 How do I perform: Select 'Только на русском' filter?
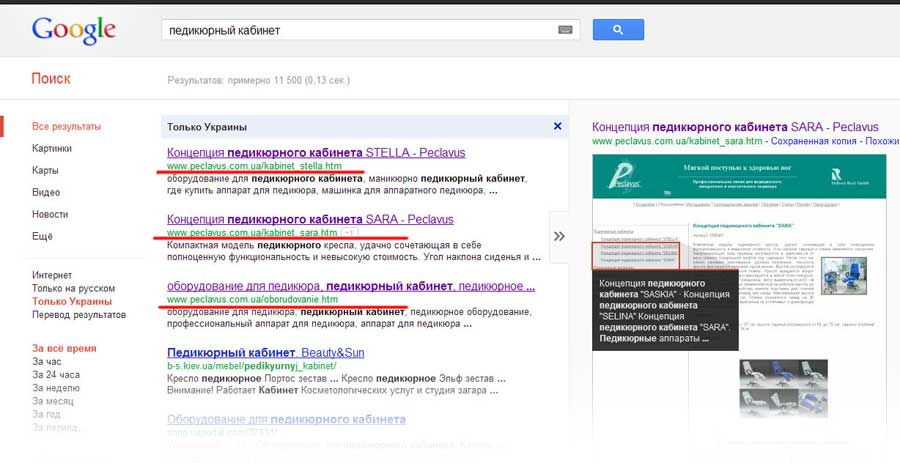(73, 289)
